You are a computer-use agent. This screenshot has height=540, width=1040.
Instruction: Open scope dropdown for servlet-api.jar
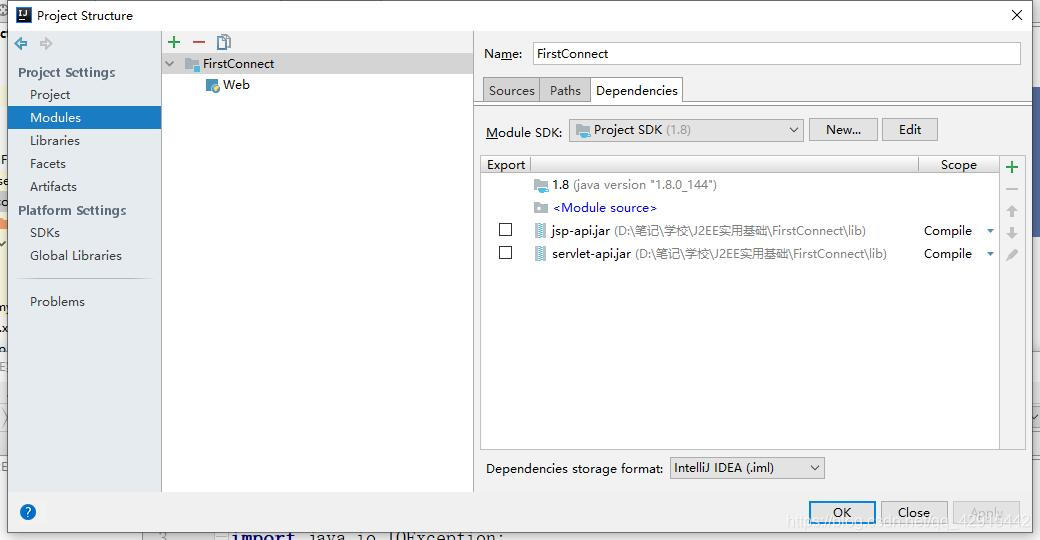(x=990, y=254)
